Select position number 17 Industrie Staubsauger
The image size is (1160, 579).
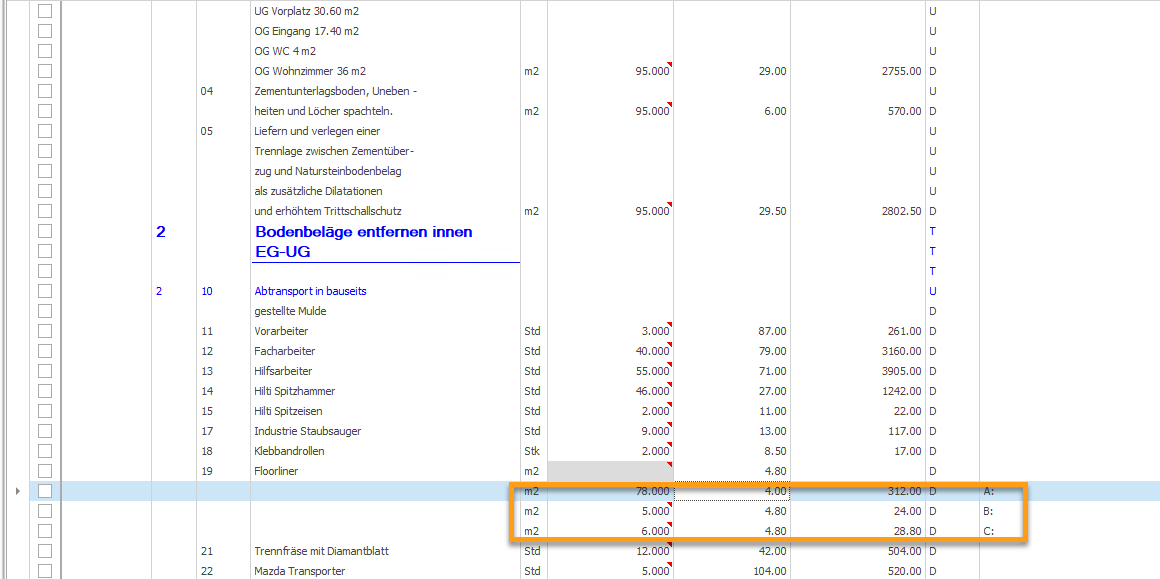(x=206, y=431)
